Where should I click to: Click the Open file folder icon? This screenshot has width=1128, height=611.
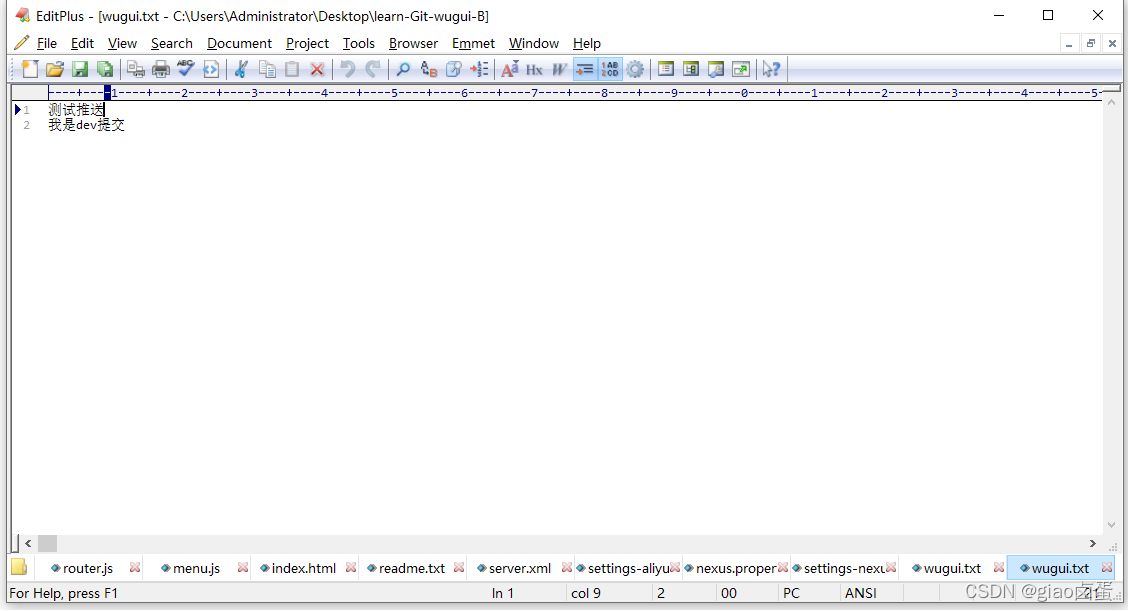coord(55,69)
